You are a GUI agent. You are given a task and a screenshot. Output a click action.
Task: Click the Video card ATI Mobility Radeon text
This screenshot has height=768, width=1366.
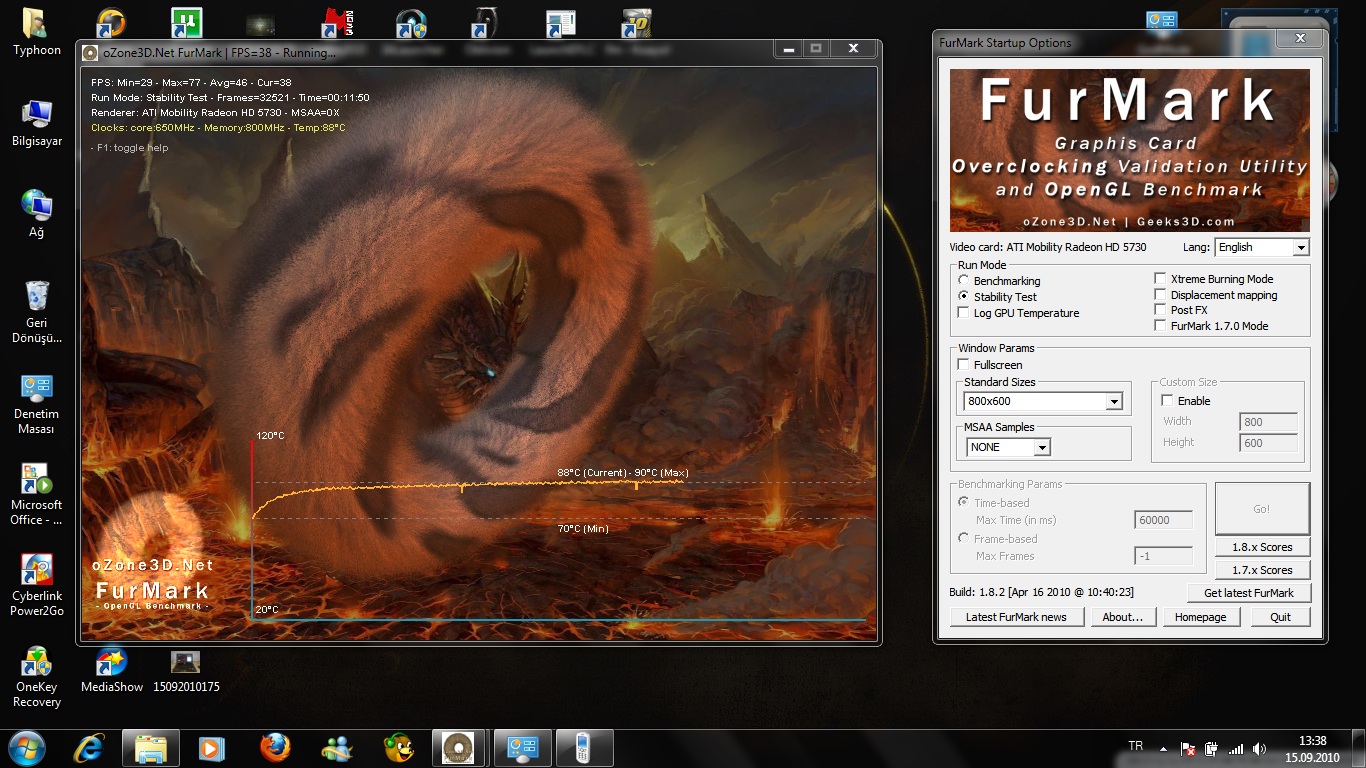pyautogui.click(x=1048, y=247)
